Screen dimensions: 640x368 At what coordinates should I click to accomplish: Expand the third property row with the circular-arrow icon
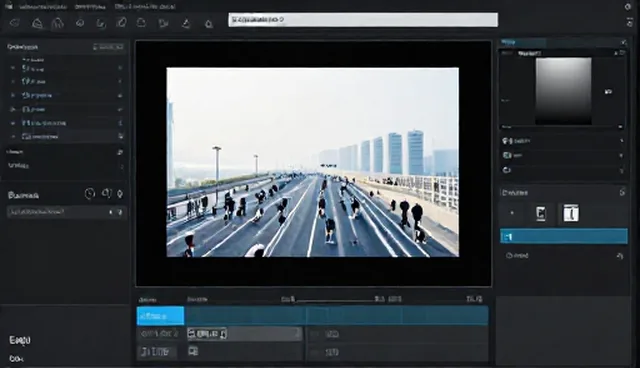563,170
